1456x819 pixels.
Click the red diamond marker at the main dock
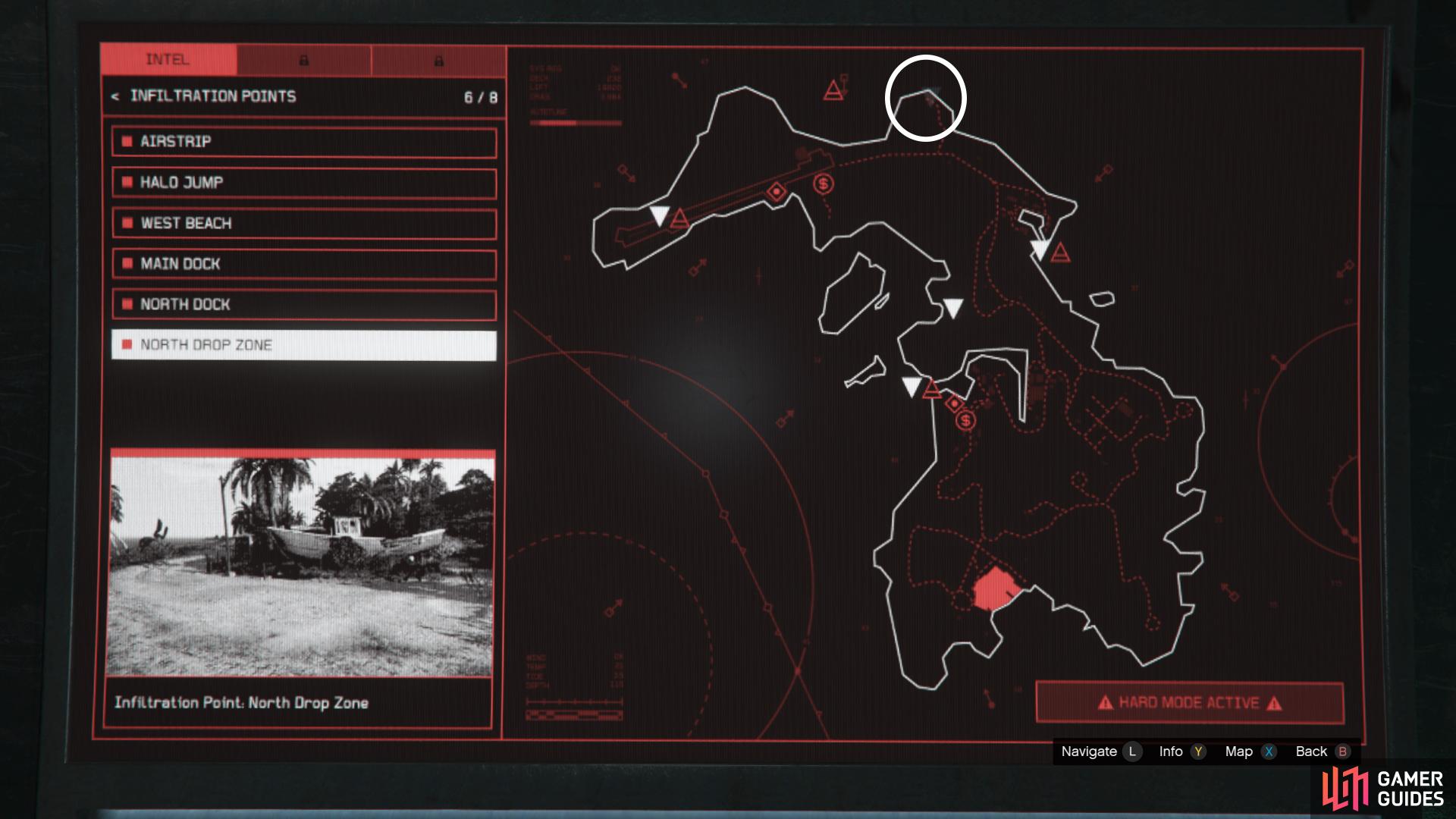point(954,404)
